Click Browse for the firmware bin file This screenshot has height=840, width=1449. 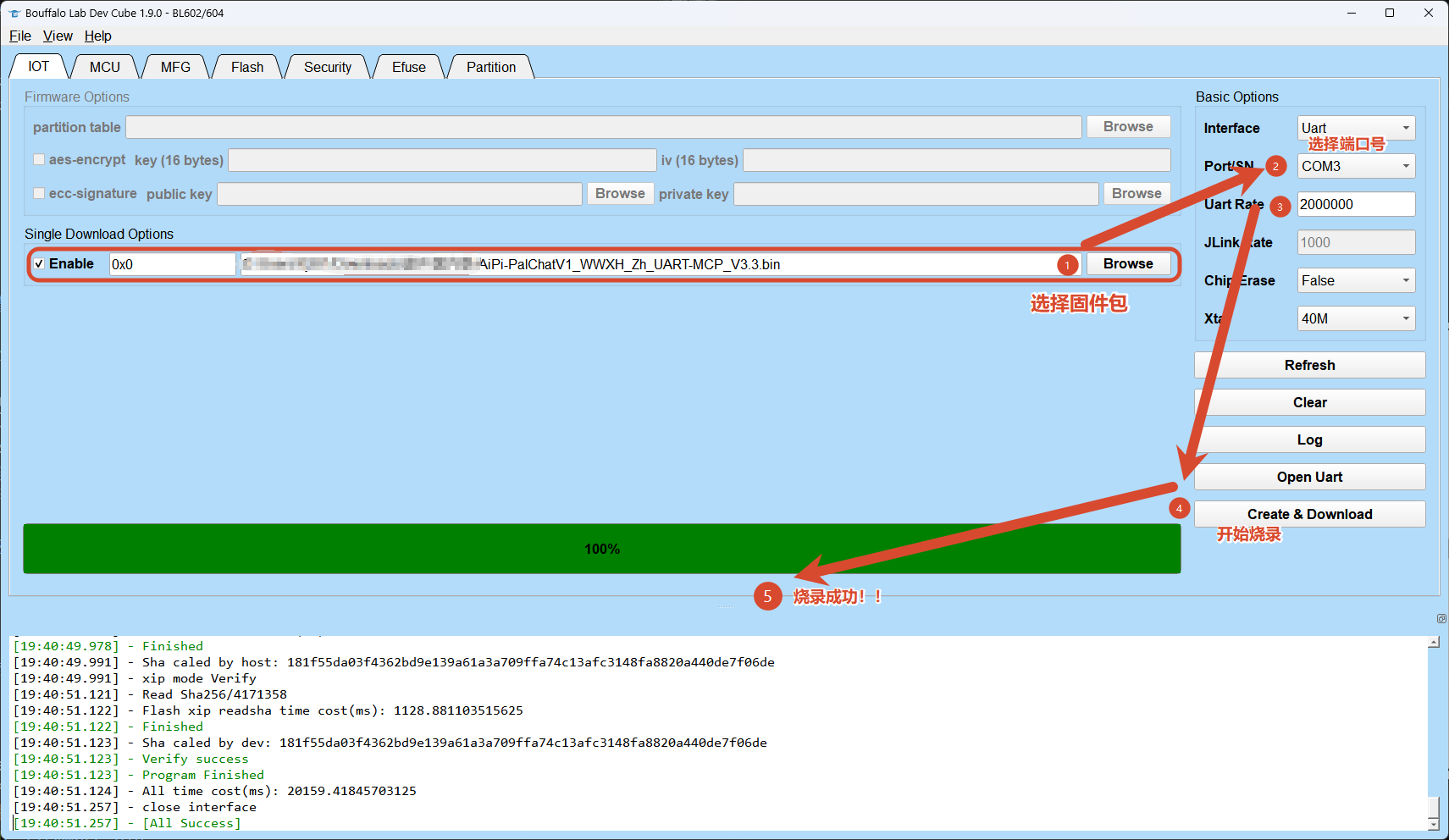[1128, 264]
